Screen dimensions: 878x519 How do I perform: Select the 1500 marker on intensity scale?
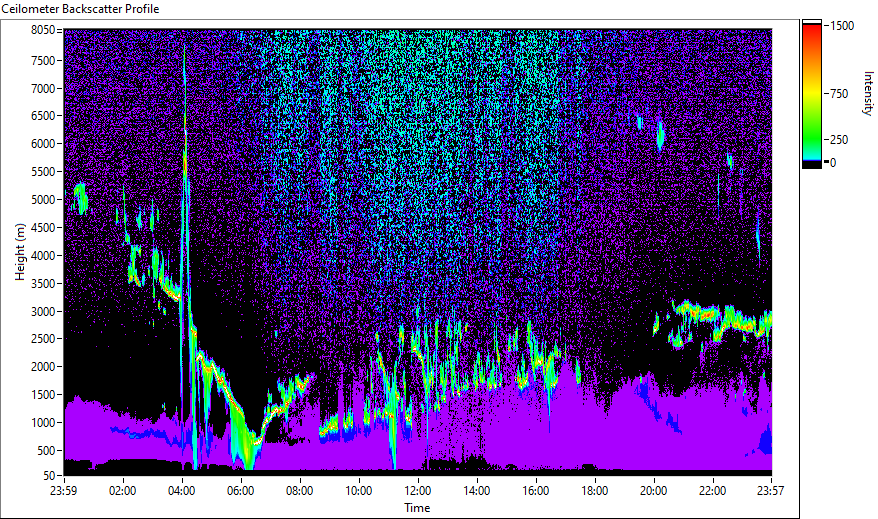click(x=842, y=26)
